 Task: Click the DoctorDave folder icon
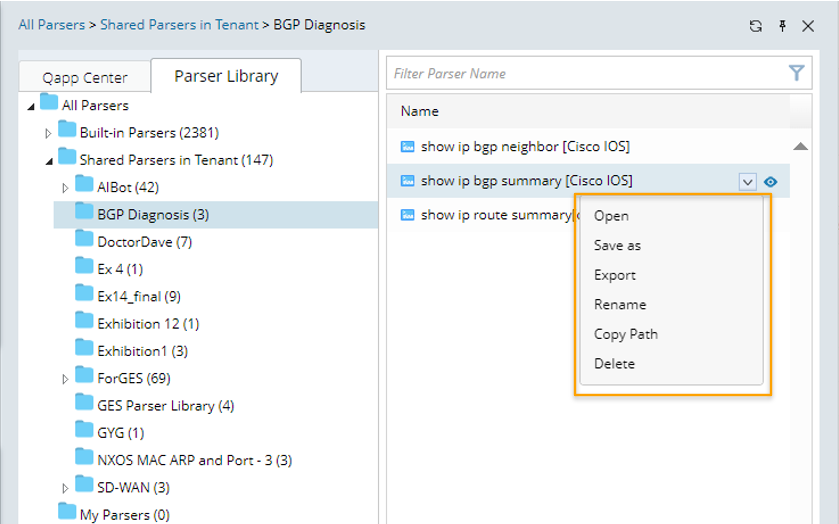click(x=84, y=240)
